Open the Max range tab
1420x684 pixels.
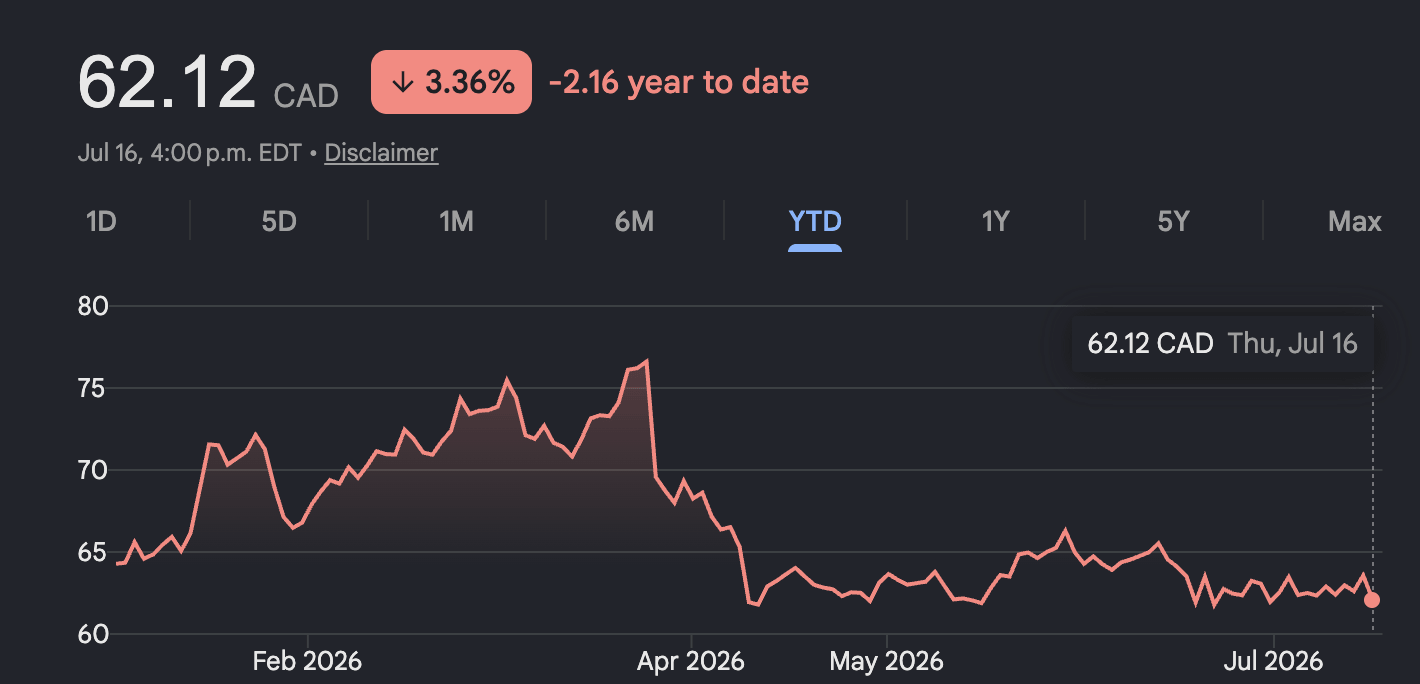click(x=1354, y=221)
